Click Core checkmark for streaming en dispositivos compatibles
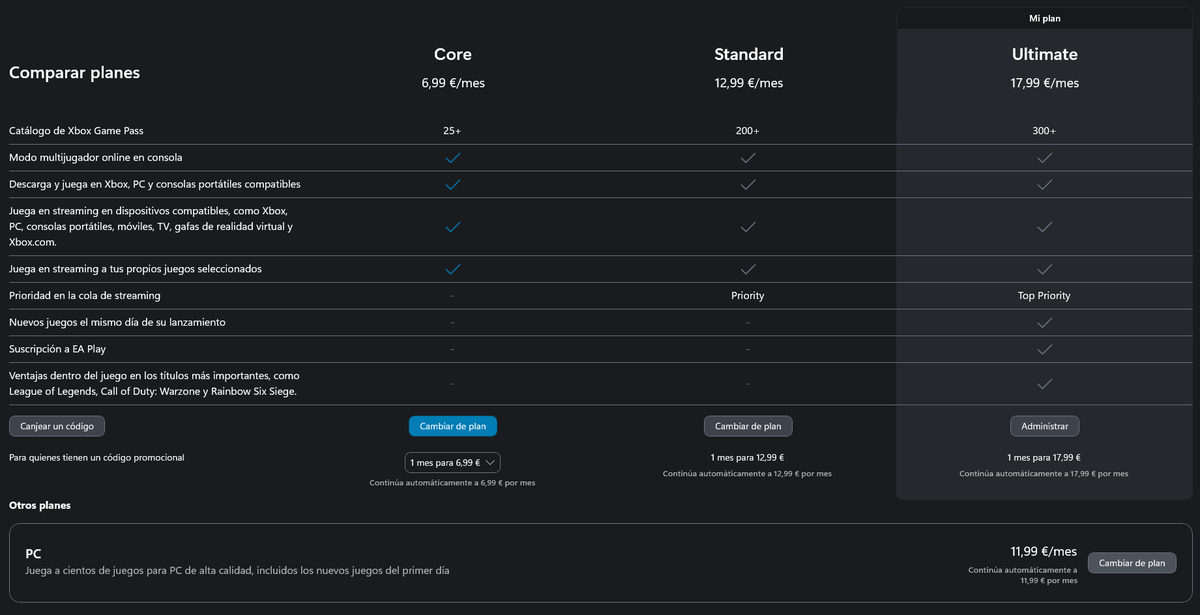1200x615 pixels. [453, 227]
